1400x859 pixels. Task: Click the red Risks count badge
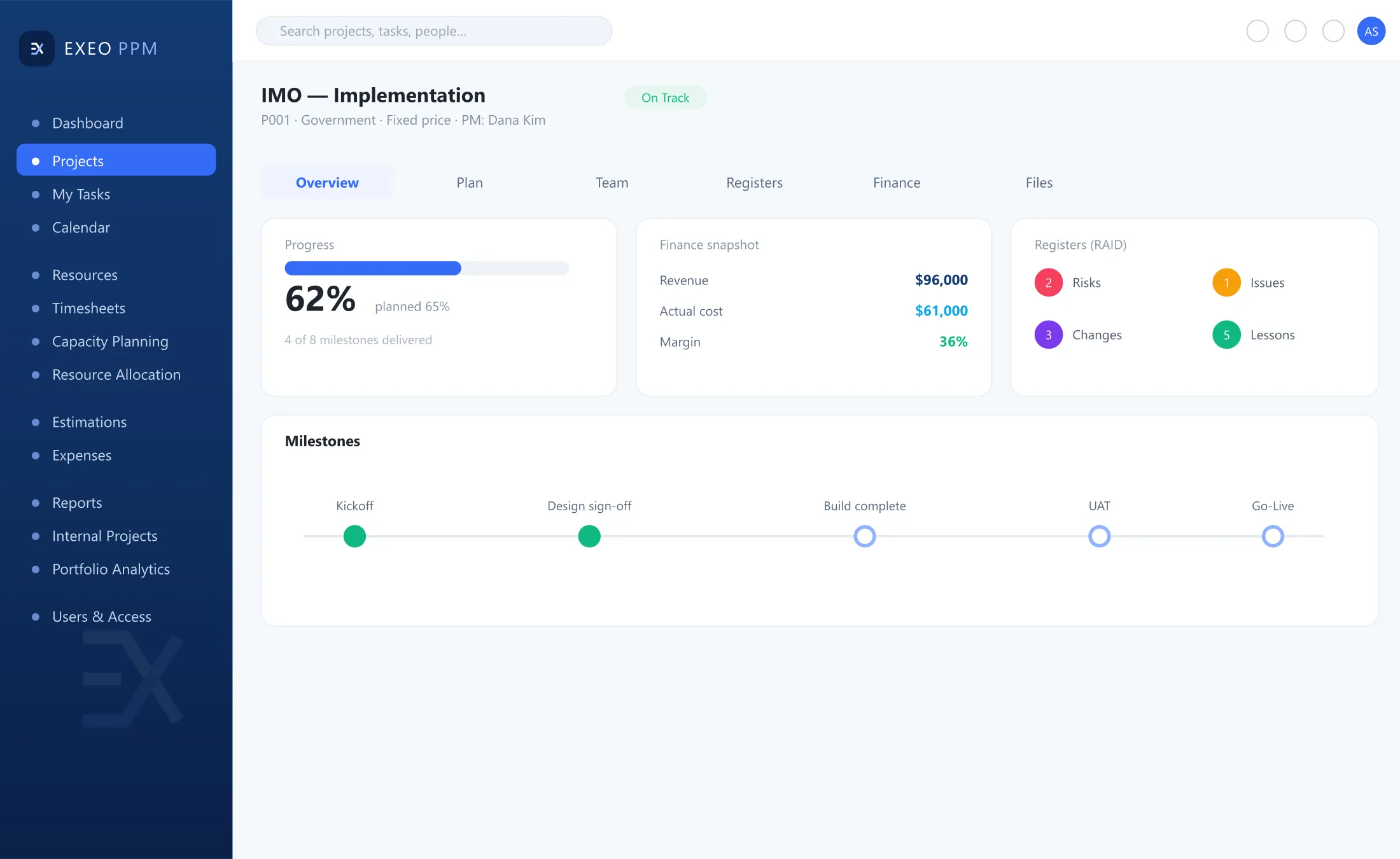[x=1048, y=283]
